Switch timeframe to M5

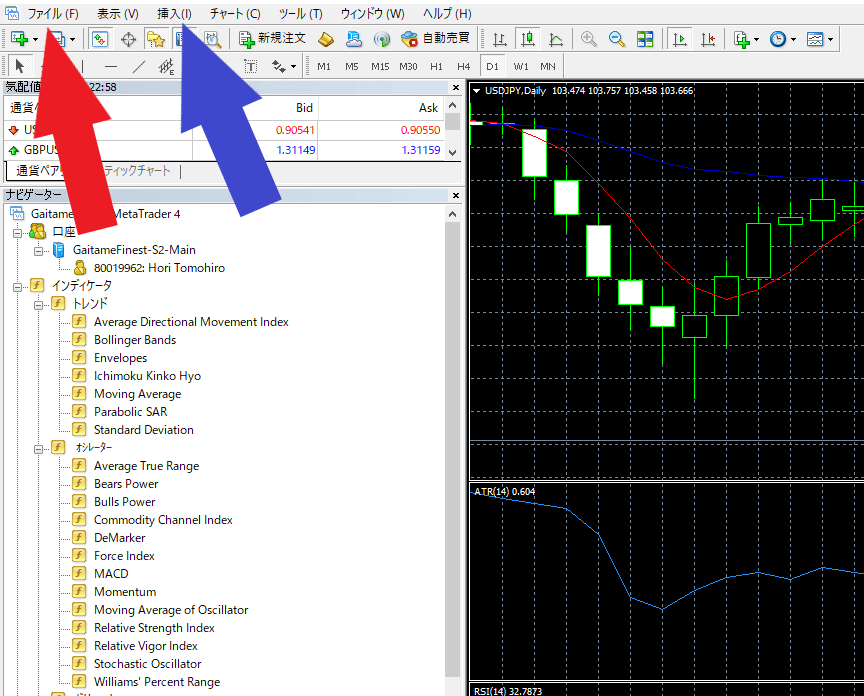[x=352, y=67]
